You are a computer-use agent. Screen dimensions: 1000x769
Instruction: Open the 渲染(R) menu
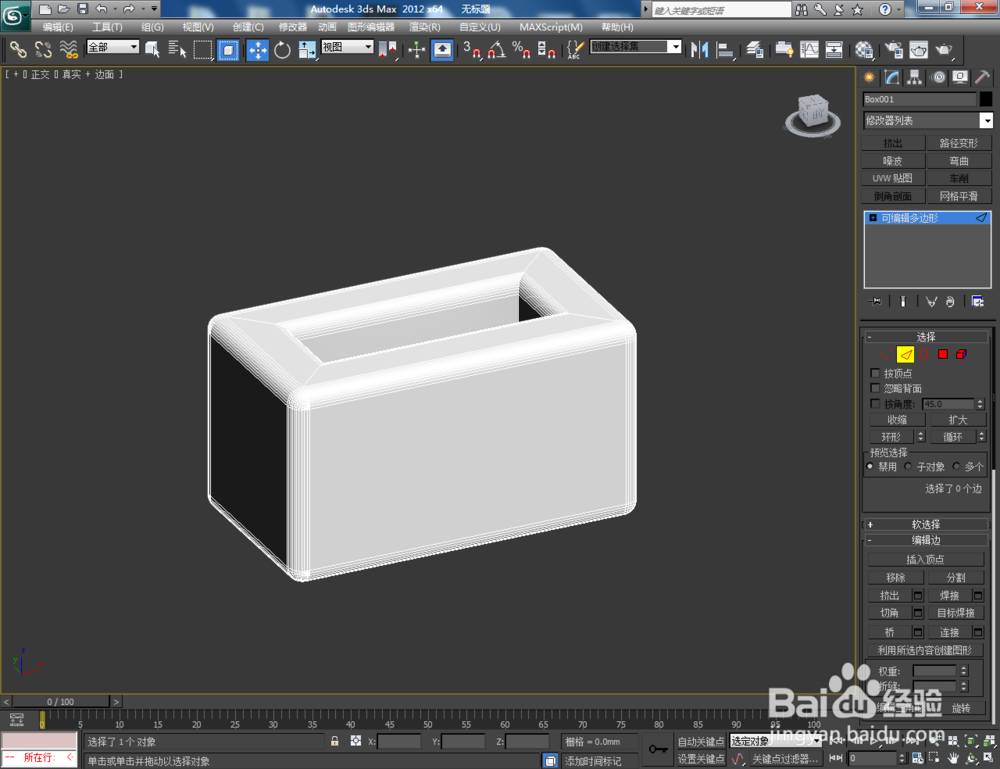coord(424,27)
